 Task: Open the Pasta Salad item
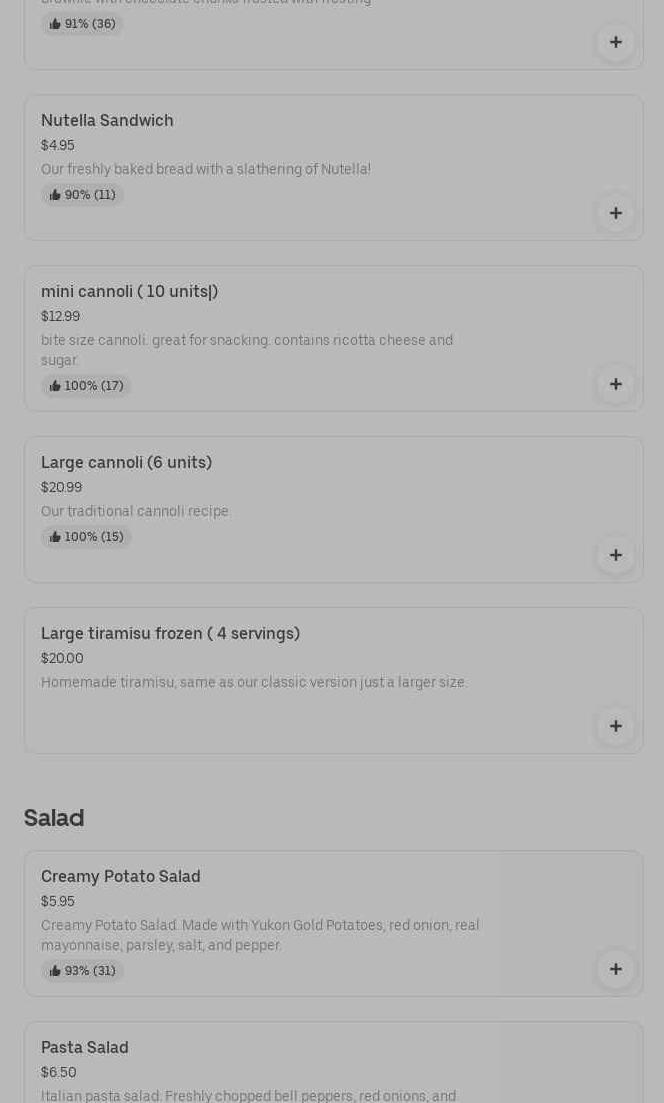click(85, 1048)
